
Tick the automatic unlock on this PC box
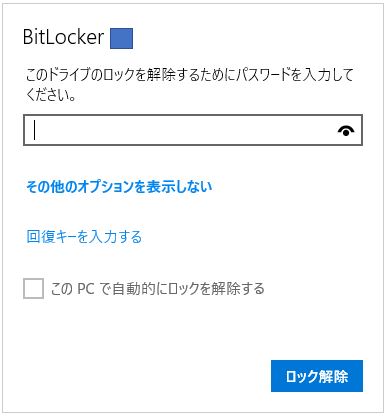pos(33,288)
